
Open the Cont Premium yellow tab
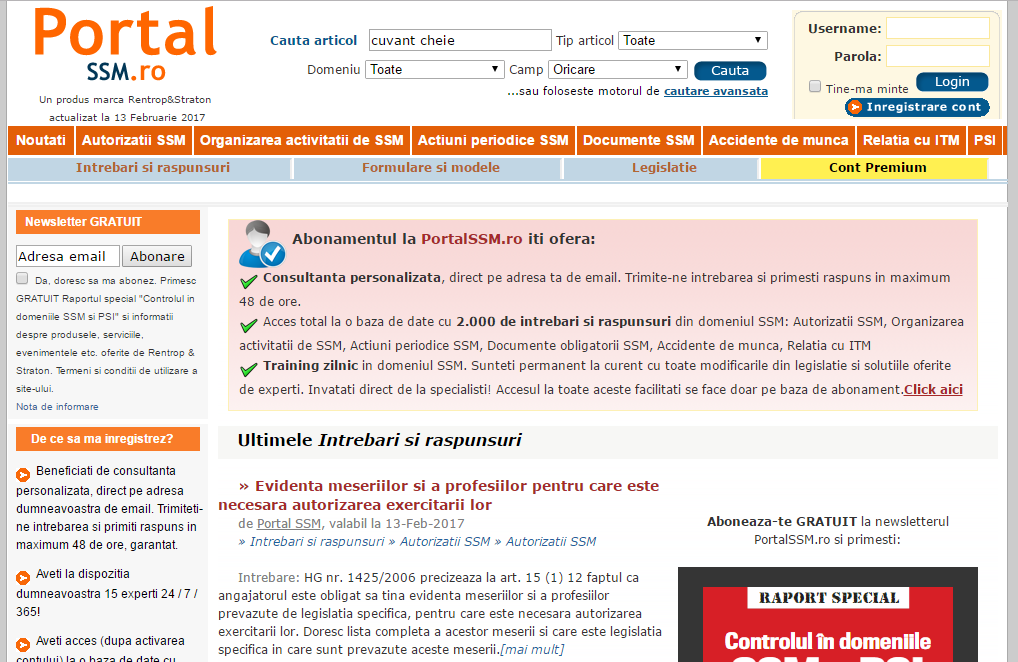(x=877, y=168)
